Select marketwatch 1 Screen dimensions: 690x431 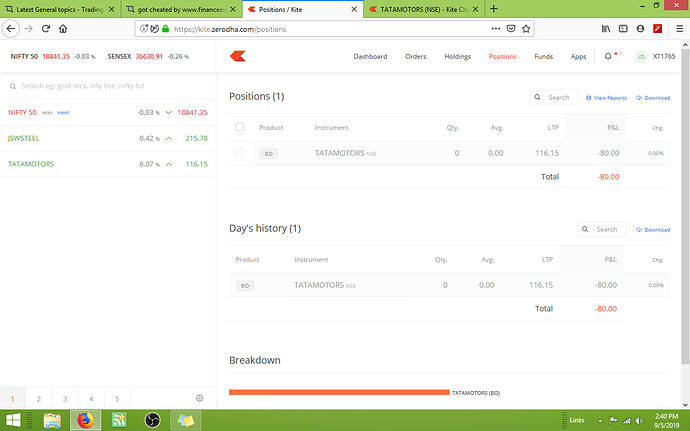click(12, 398)
